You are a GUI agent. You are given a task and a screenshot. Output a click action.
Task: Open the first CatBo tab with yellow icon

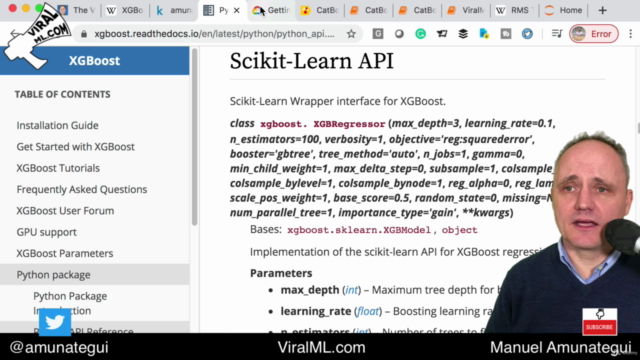tap(320, 10)
